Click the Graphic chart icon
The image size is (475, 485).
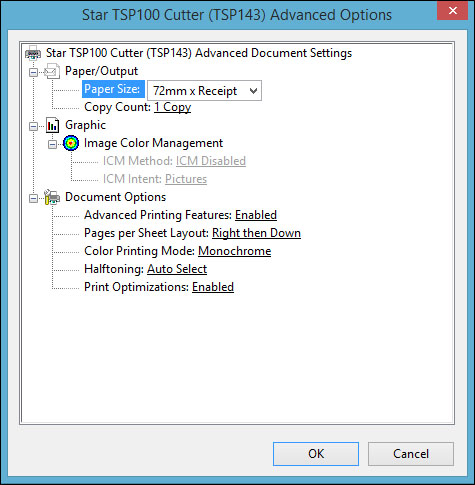point(53,125)
